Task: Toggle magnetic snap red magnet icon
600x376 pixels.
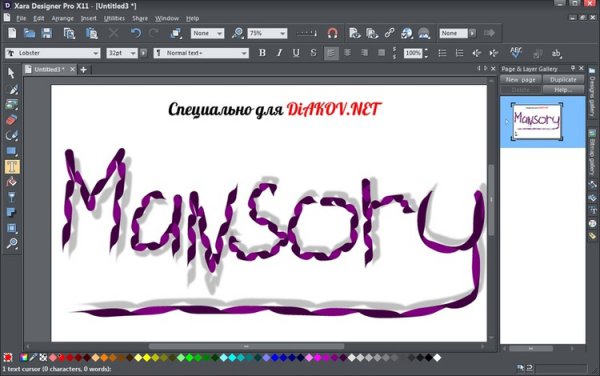Action: coord(333,33)
